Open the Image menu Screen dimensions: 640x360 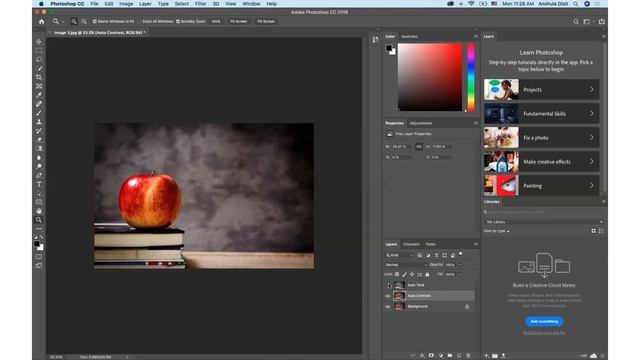coord(126,4)
